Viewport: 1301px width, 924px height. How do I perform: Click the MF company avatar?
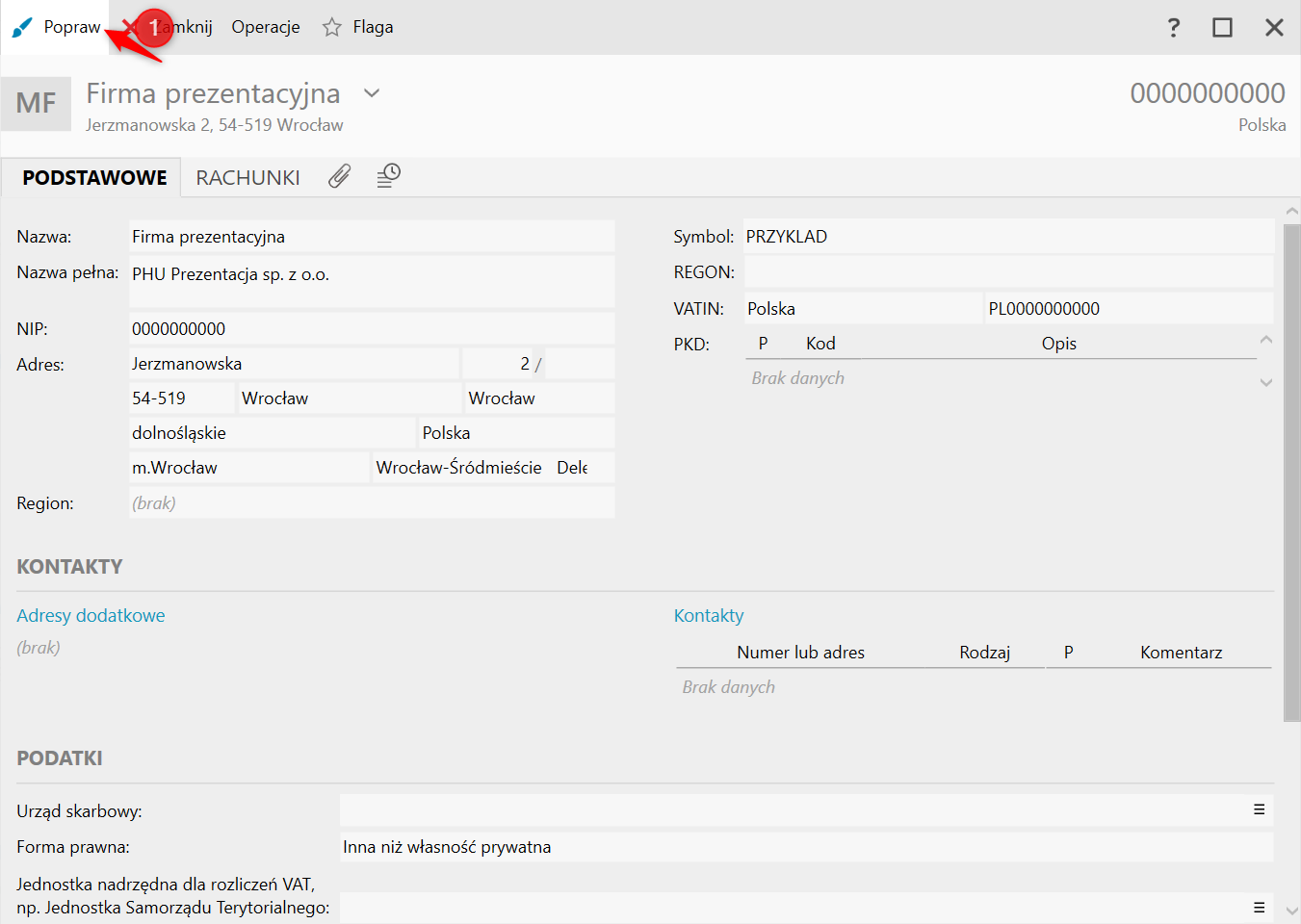pos(37,103)
